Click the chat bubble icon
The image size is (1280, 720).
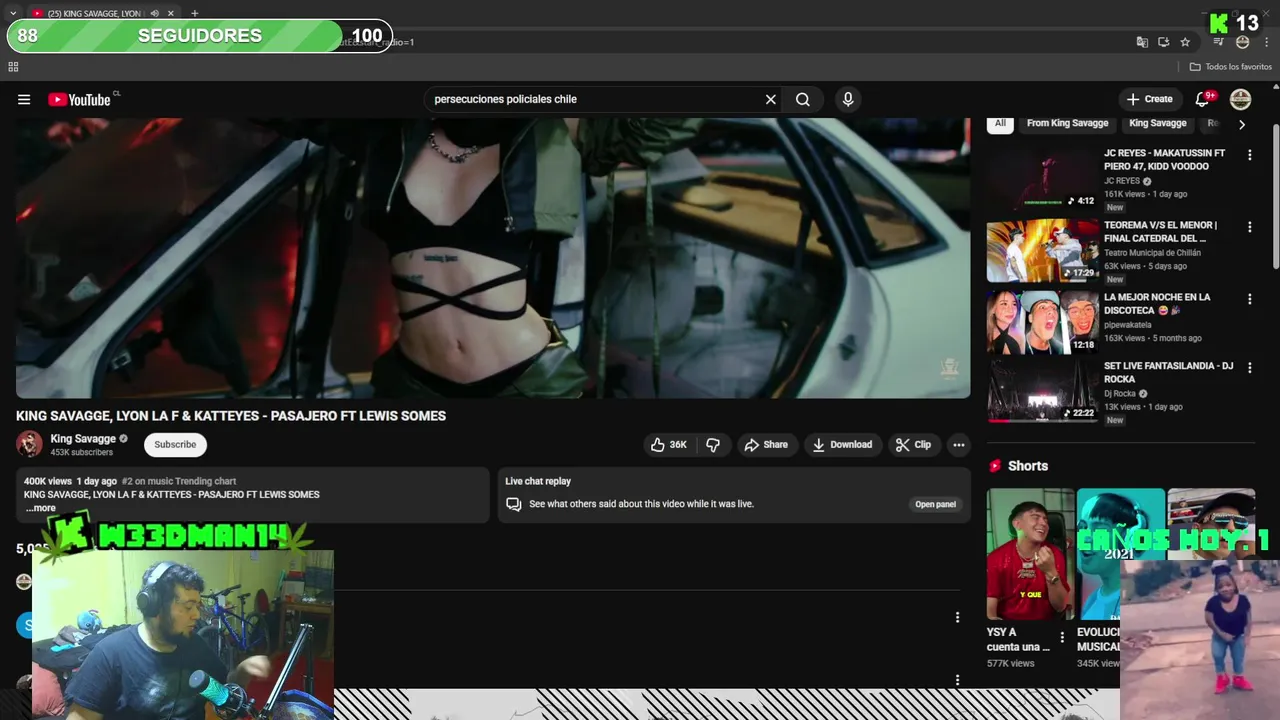(x=513, y=504)
